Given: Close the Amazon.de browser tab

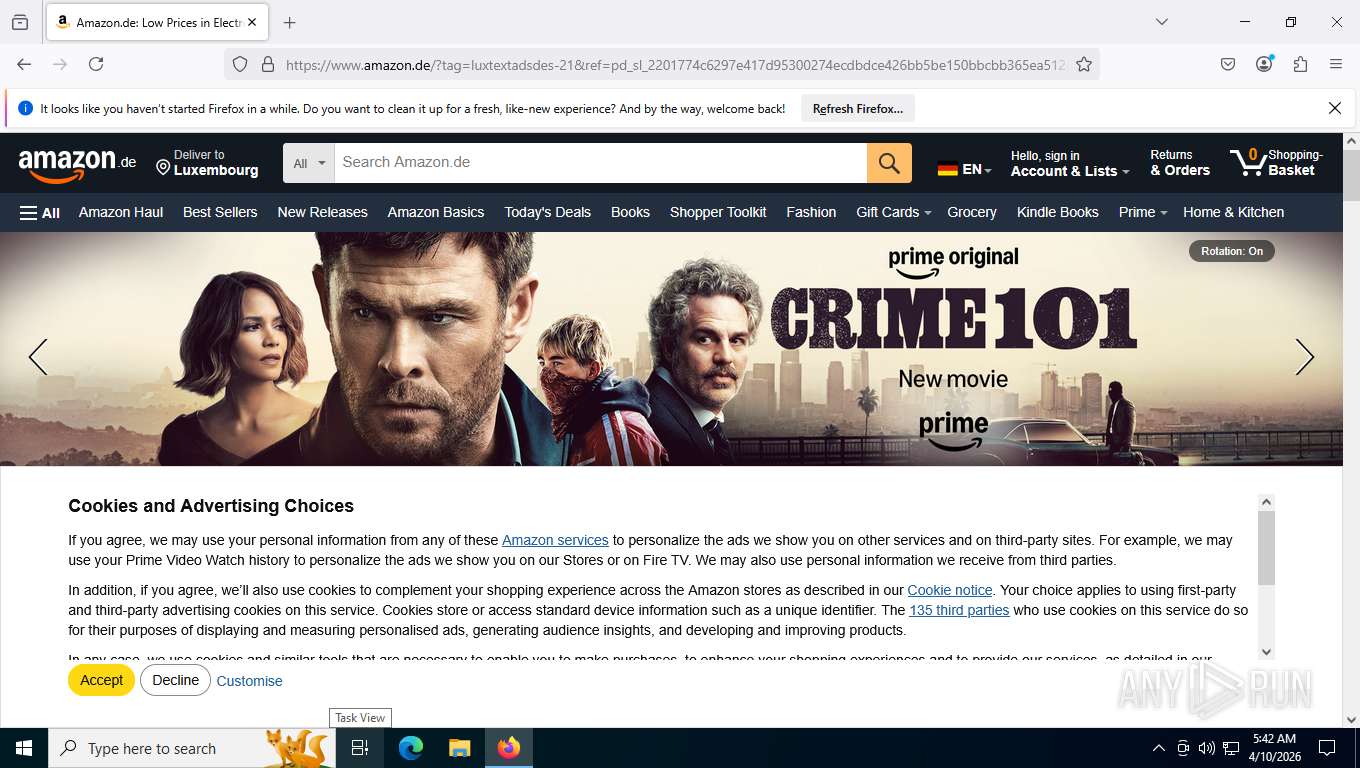Looking at the screenshot, I should click(251, 22).
